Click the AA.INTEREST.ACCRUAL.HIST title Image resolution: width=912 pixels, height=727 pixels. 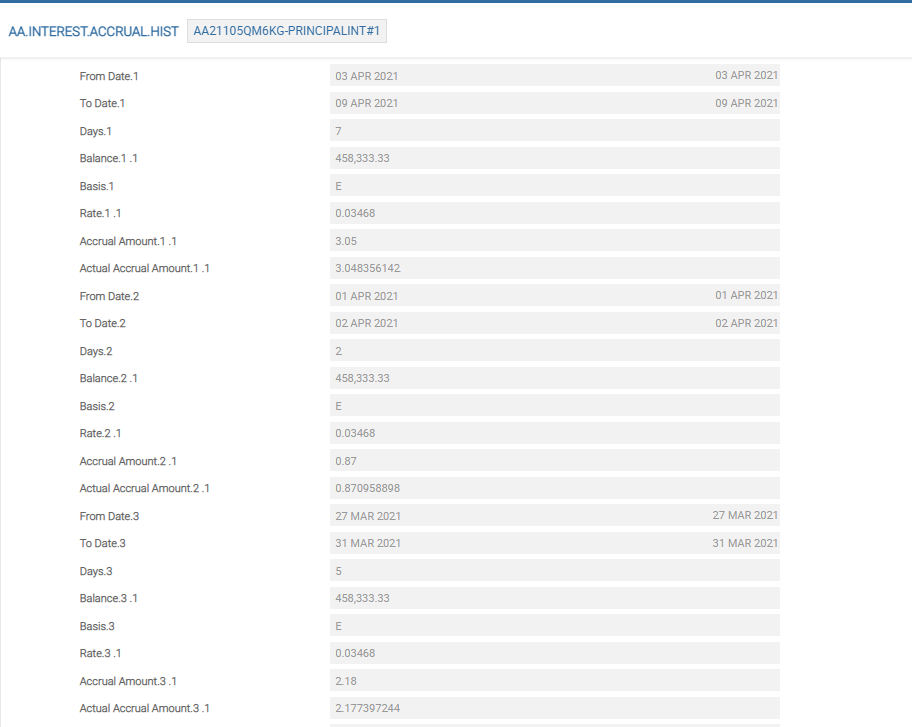pyautogui.click(x=93, y=31)
